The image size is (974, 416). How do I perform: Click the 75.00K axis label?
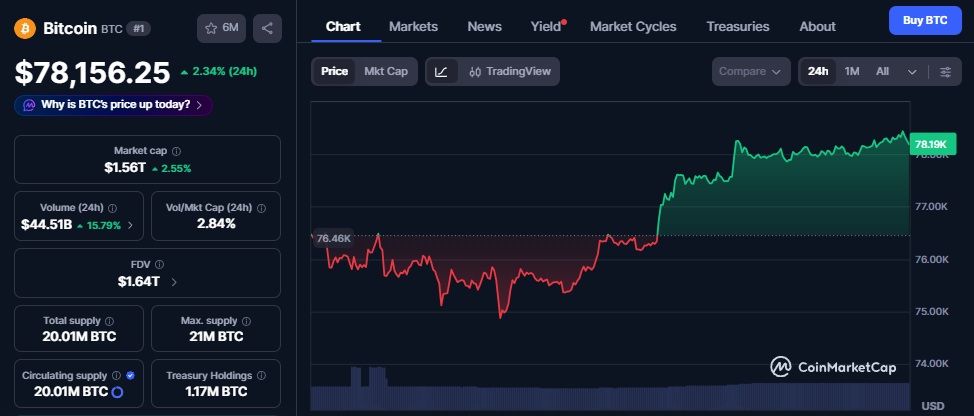[931, 311]
